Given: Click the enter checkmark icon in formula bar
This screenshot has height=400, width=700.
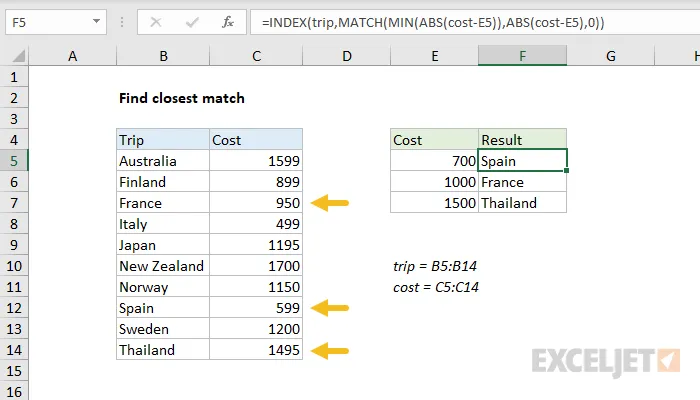Looking at the screenshot, I should 190,20.
